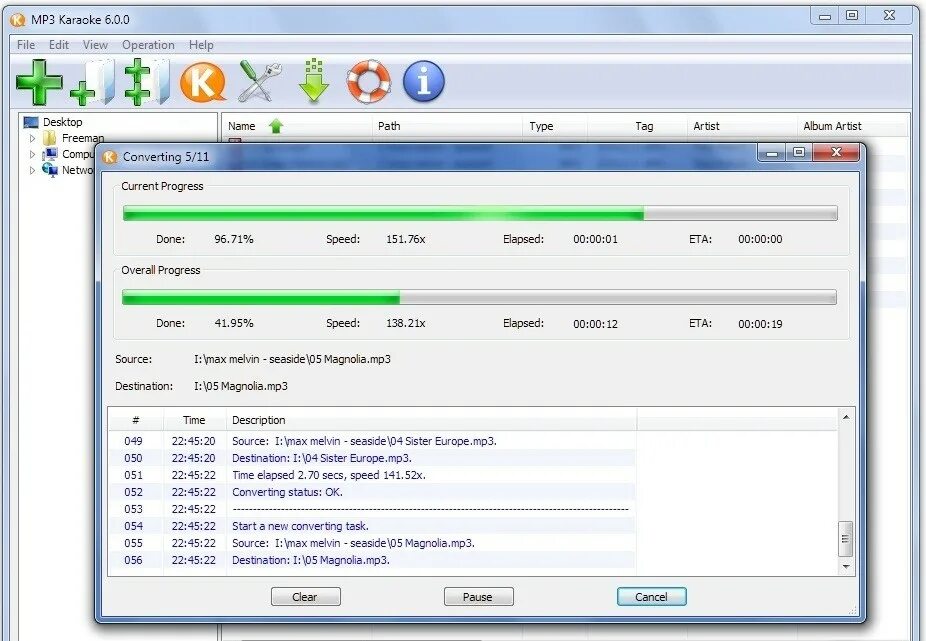Click the large green plus Add Files icon
The height and width of the screenshot is (641, 926).
click(x=39, y=82)
